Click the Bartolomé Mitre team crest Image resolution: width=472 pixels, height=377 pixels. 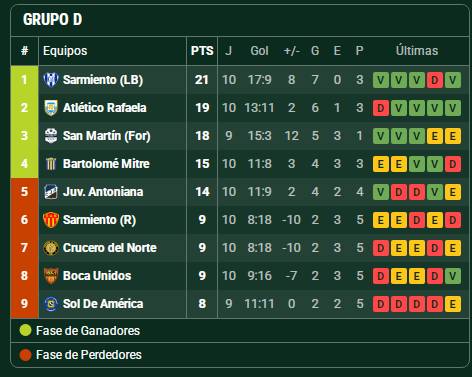(51, 164)
